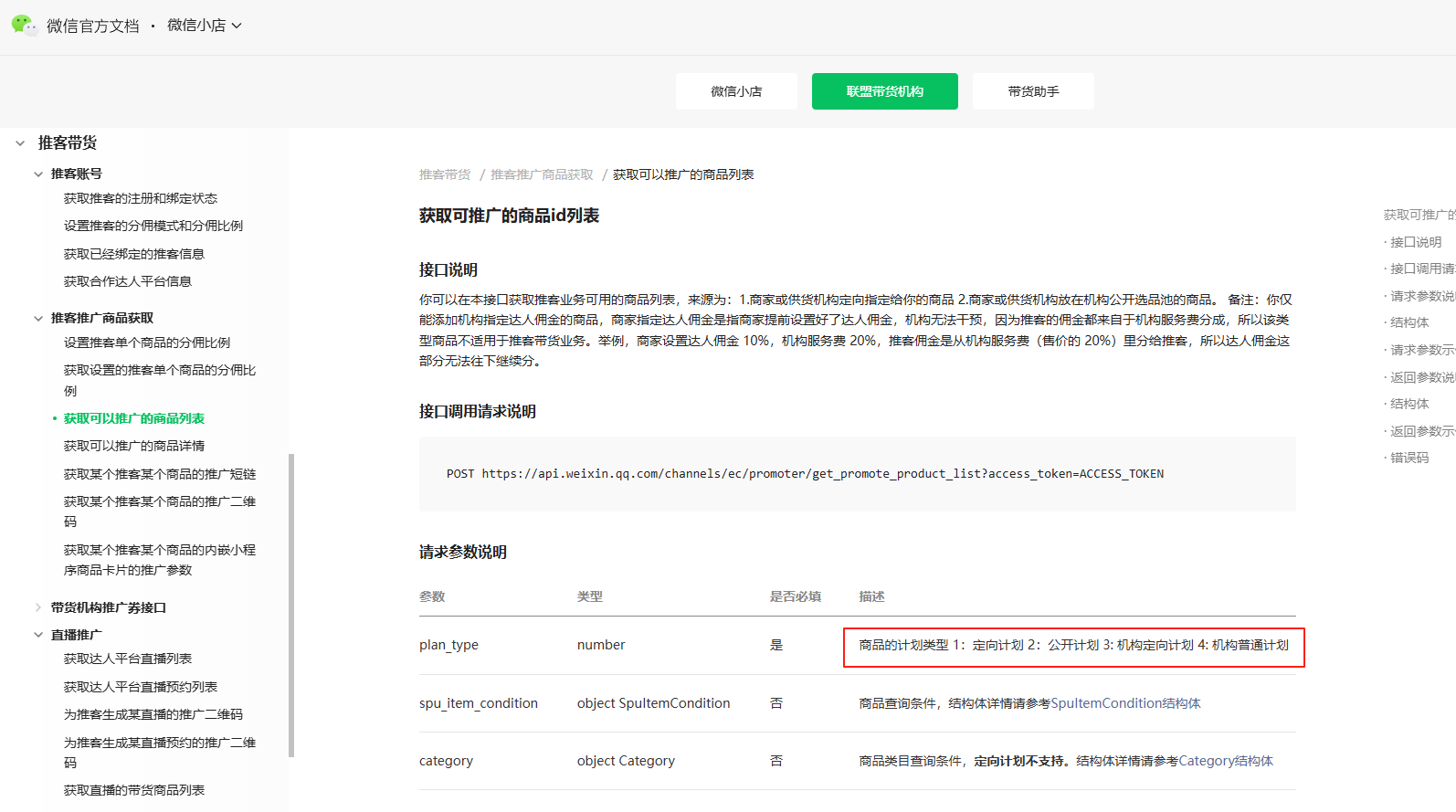The width and height of the screenshot is (1456, 812).
Task: Open 获取某个推客某个商品的推广二维码 page
Action: point(160,511)
